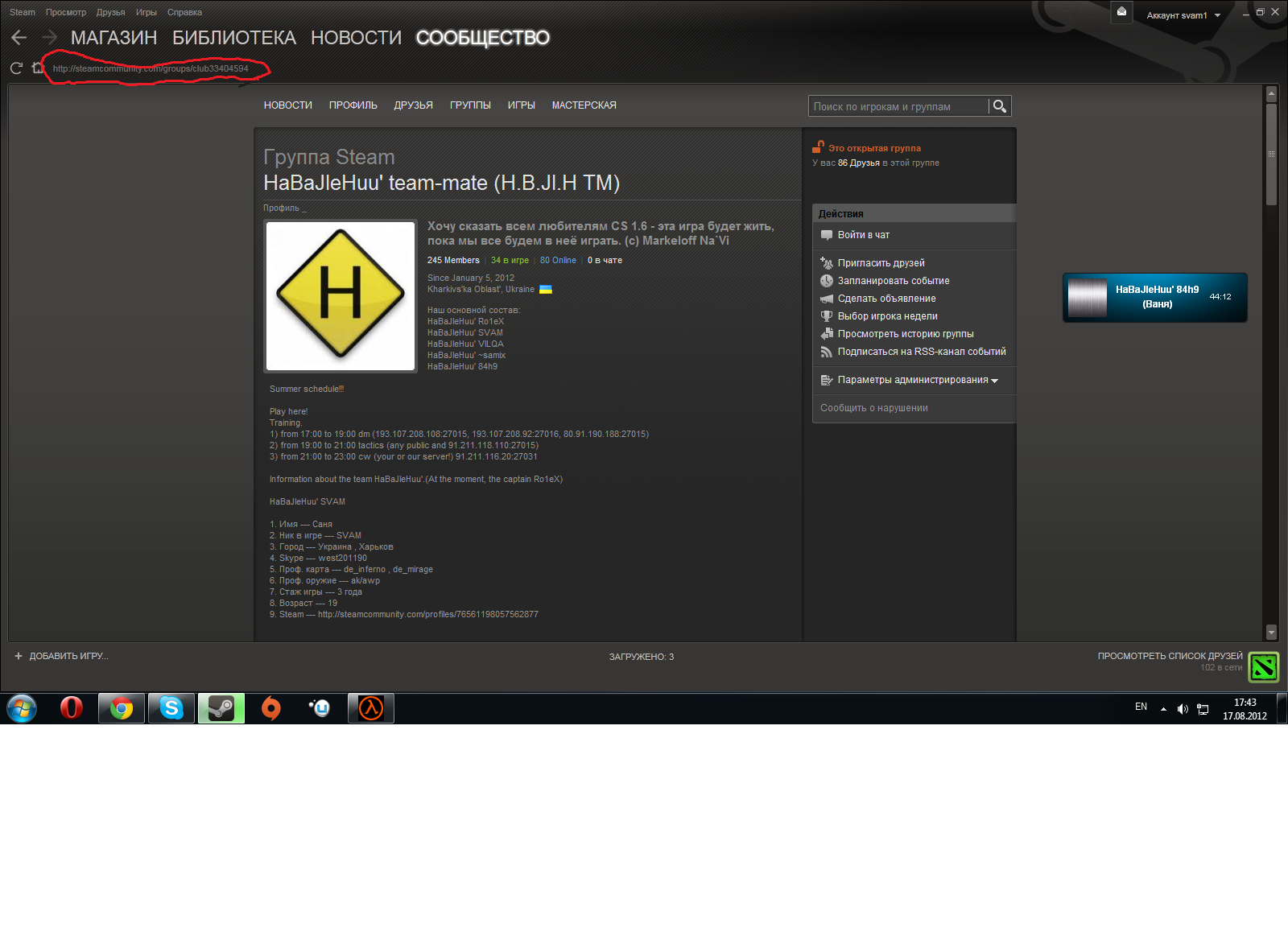
Task: Click the group avatar H image
Action: click(x=341, y=296)
